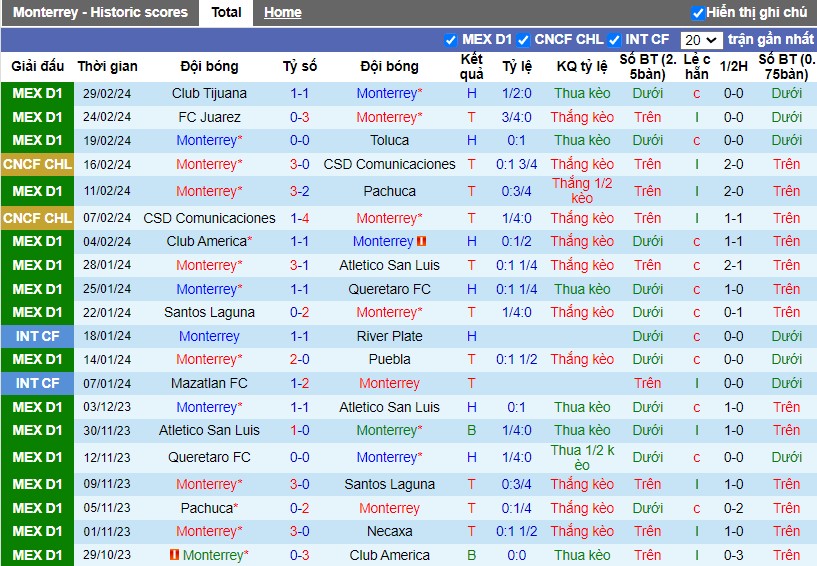Click Thắng 1/2 kèo result

pyautogui.click(x=582, y=191)
